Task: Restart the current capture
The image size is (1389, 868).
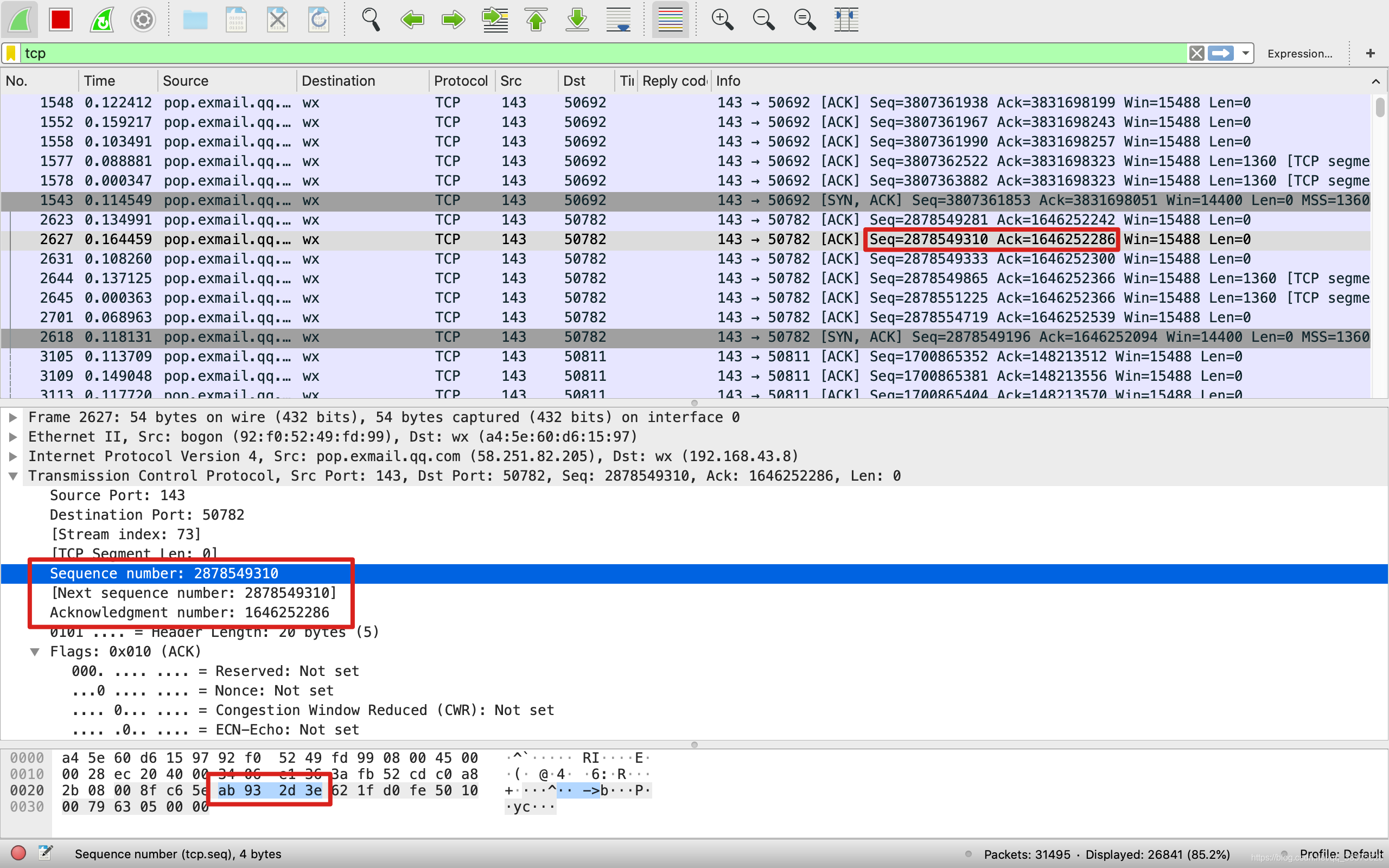Action: click(101, 19)
